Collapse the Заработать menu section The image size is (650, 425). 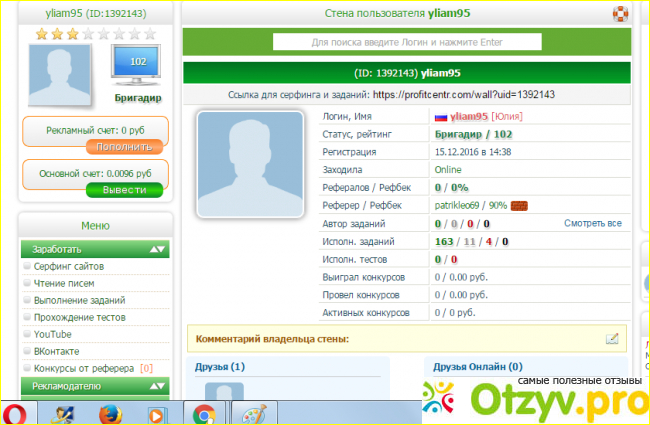click(157, 249)
